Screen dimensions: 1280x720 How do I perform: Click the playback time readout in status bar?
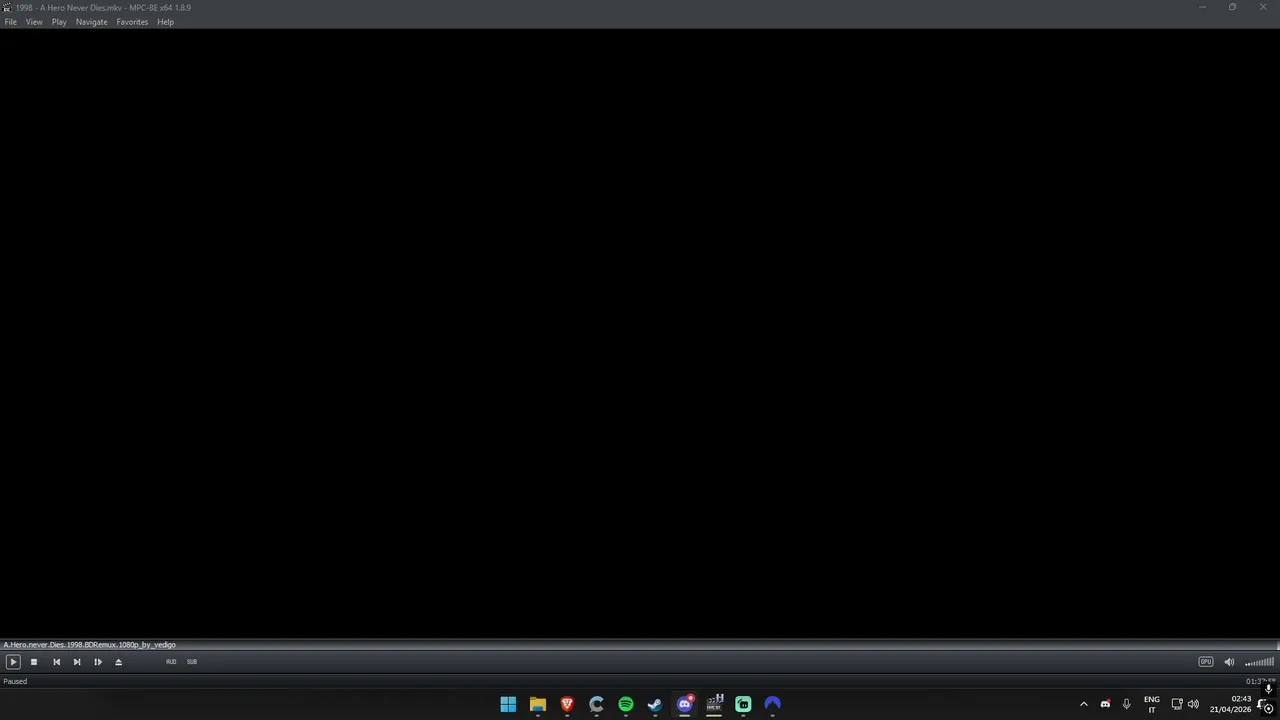pos(1260,681)
